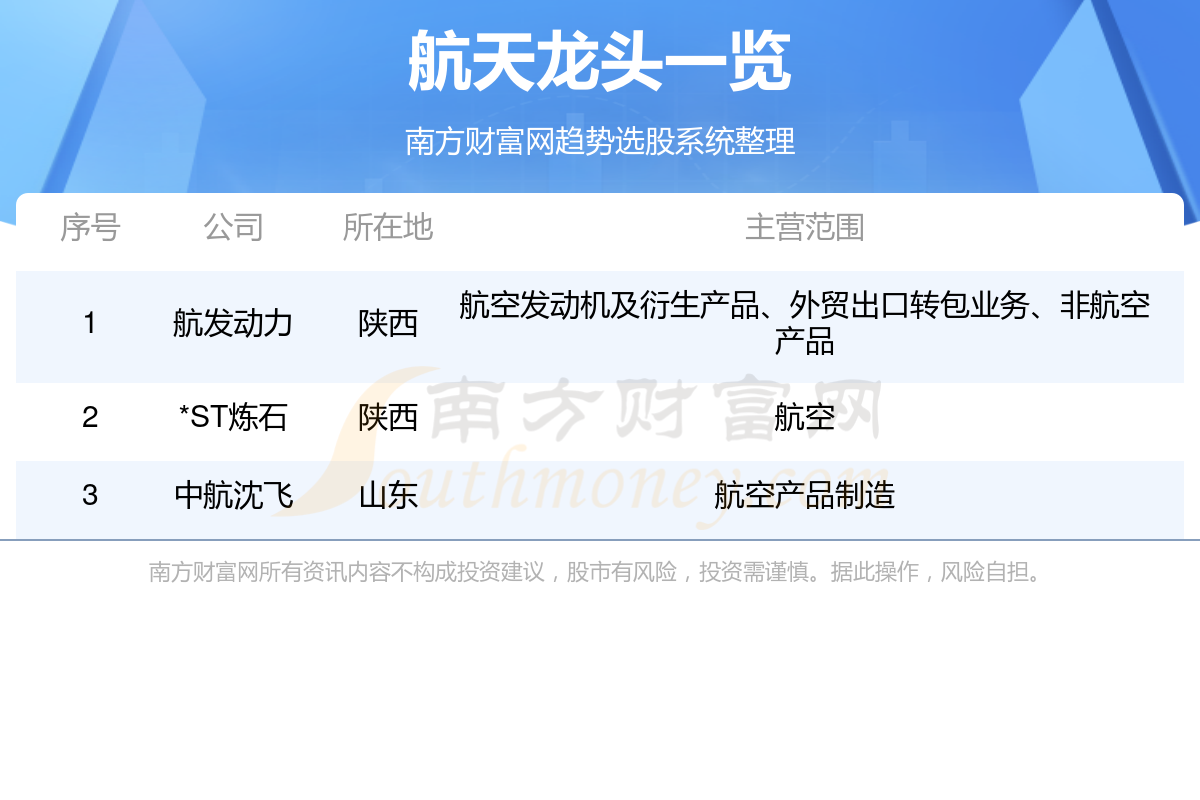Select the 序号 column header
The width and height of the screenshot is (1200, 800).
(90, 227)
